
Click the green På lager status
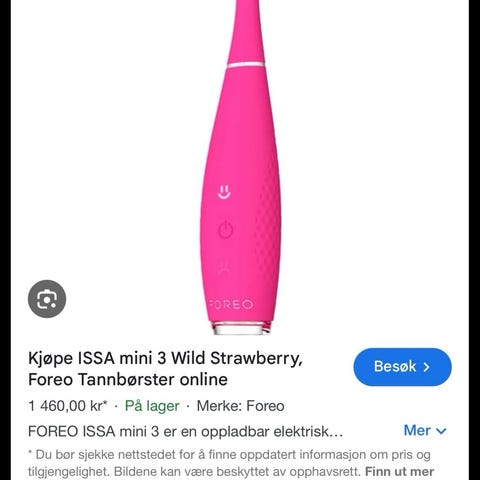coord(152,406)
